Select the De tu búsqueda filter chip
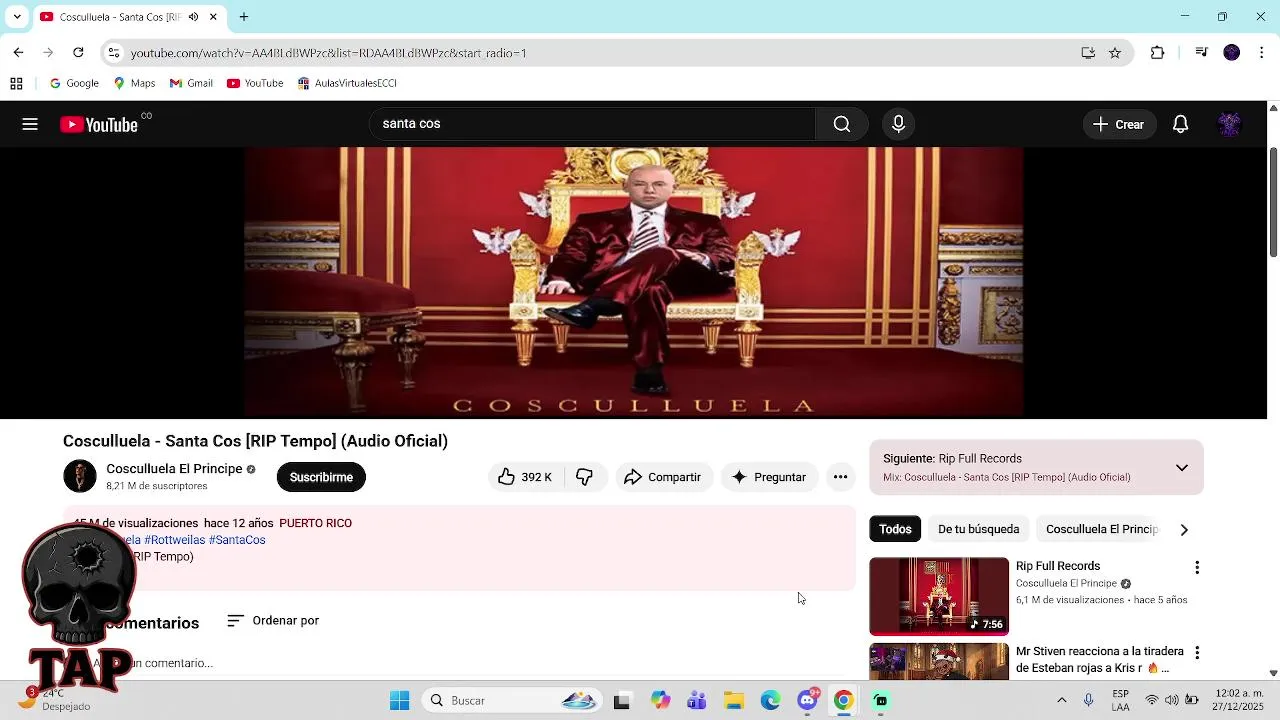Image resolution: width=1280 pixels, height=720 pixels. (978, 530)
